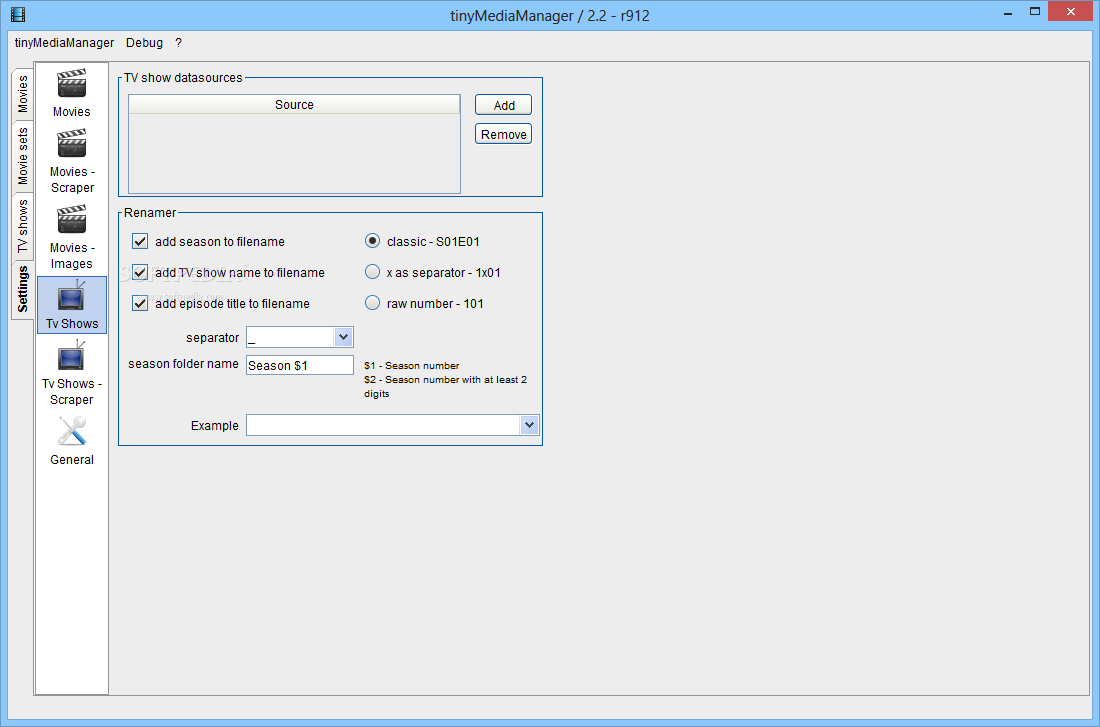Screen dimensions: 1100x727
Task: Toggle add season to filename checkbox
Action: pos(140,241)
